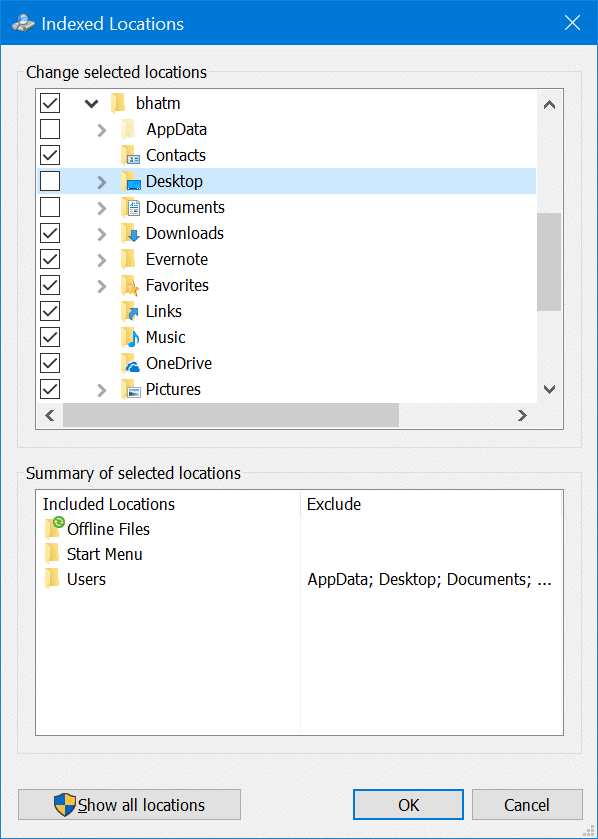Click the Cancel button
This screenshot has width=598, height=839.
click(527, 805)
